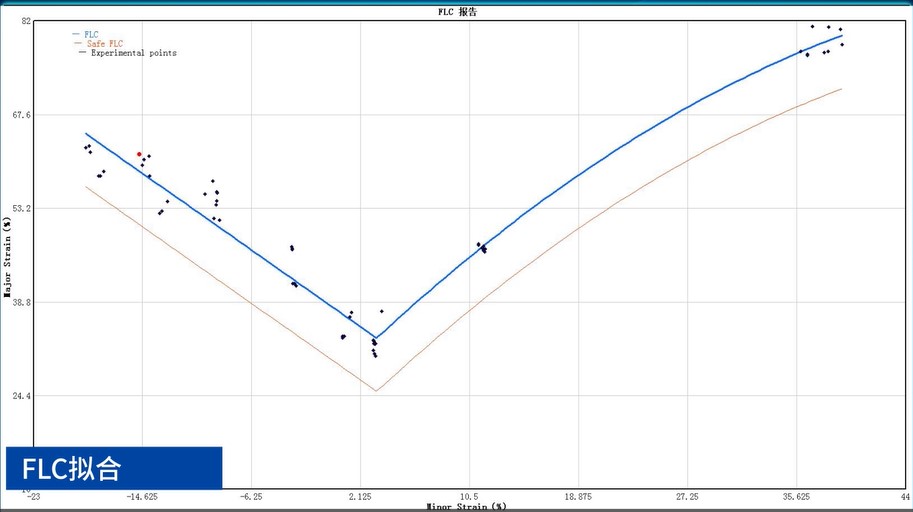Click the lowest vertex of blue FLC curve
Image resolution: width=913 pixels, height=512 pixels.
(376, 338)
